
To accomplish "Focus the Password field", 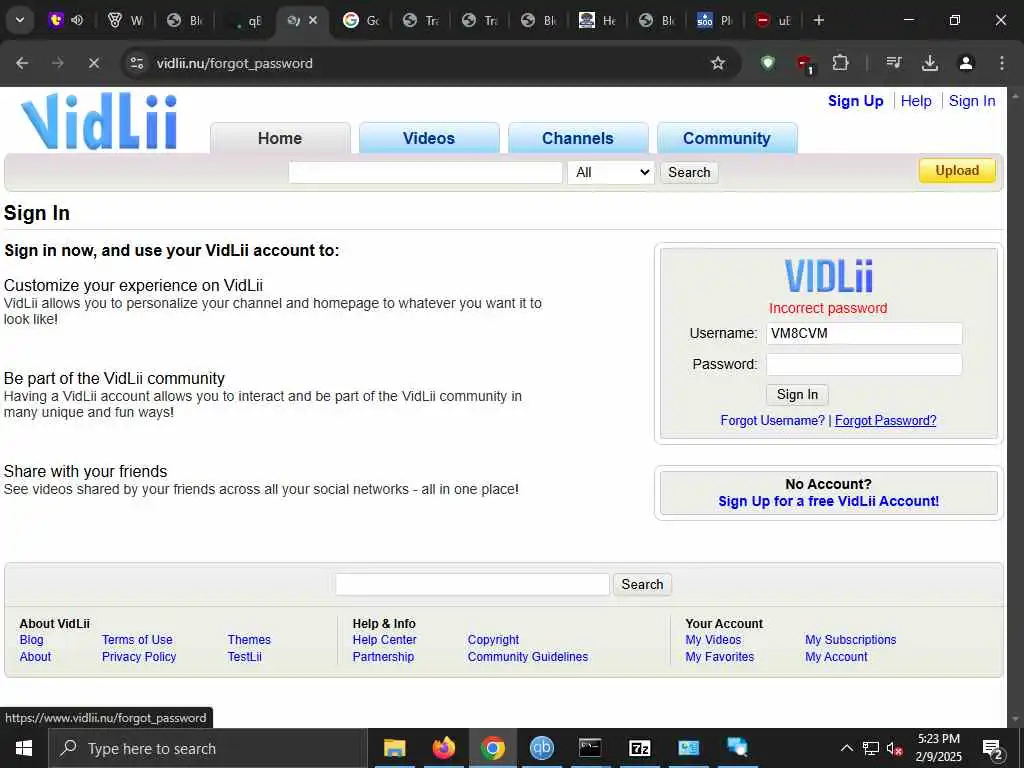I will pos(864,364).
